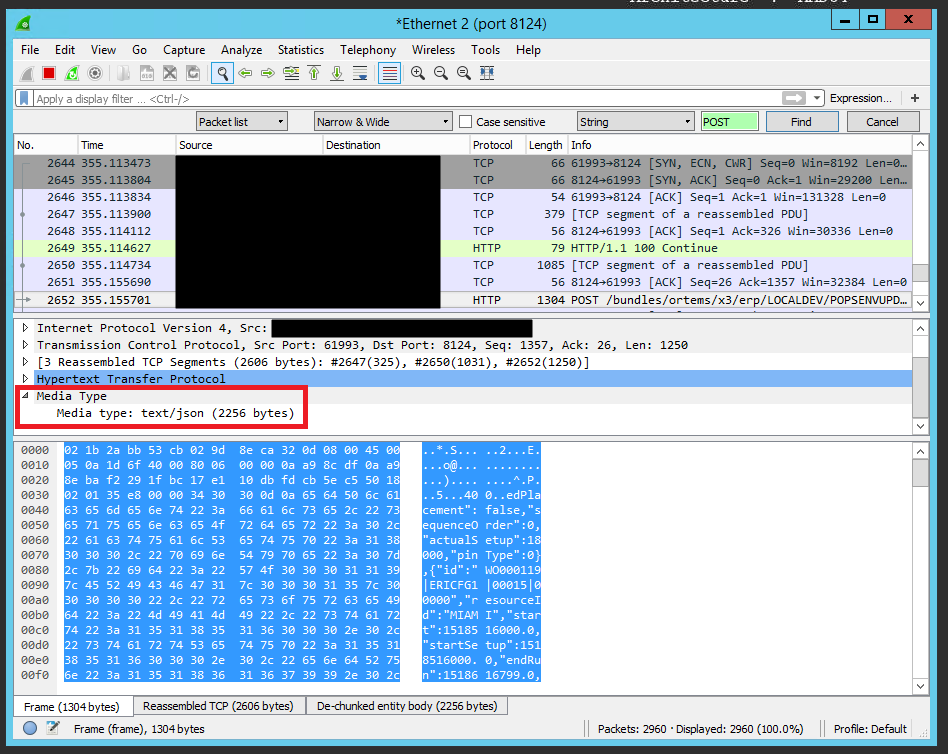Click Media type: text/json (2256 bytes) line
The image size is (948, 754).
(x=175, y=413)
